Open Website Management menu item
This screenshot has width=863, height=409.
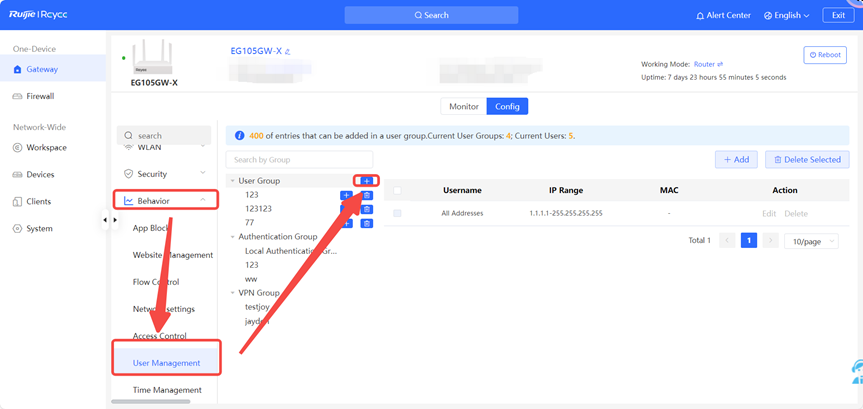(x=173, y=255)
